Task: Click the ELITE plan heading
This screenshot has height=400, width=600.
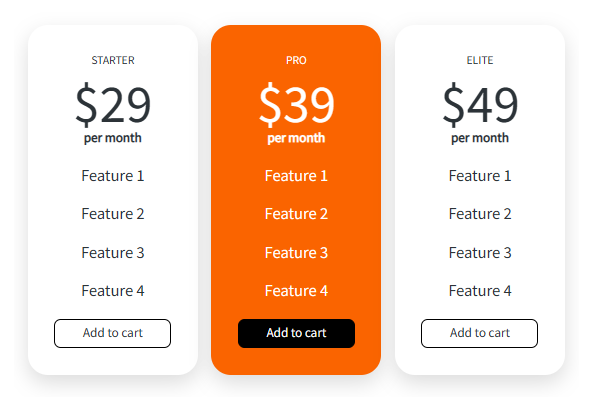Action: (480, 60)
